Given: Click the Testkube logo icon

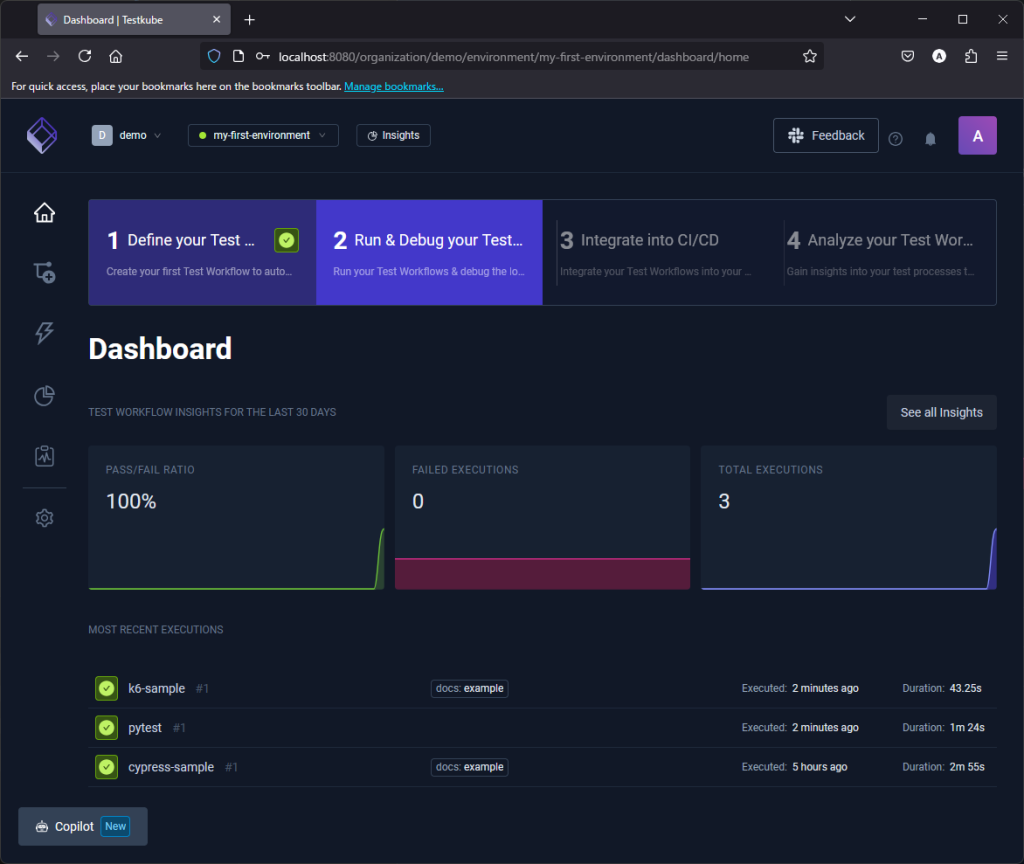Looking at the screenshot, I should (42, 135).
